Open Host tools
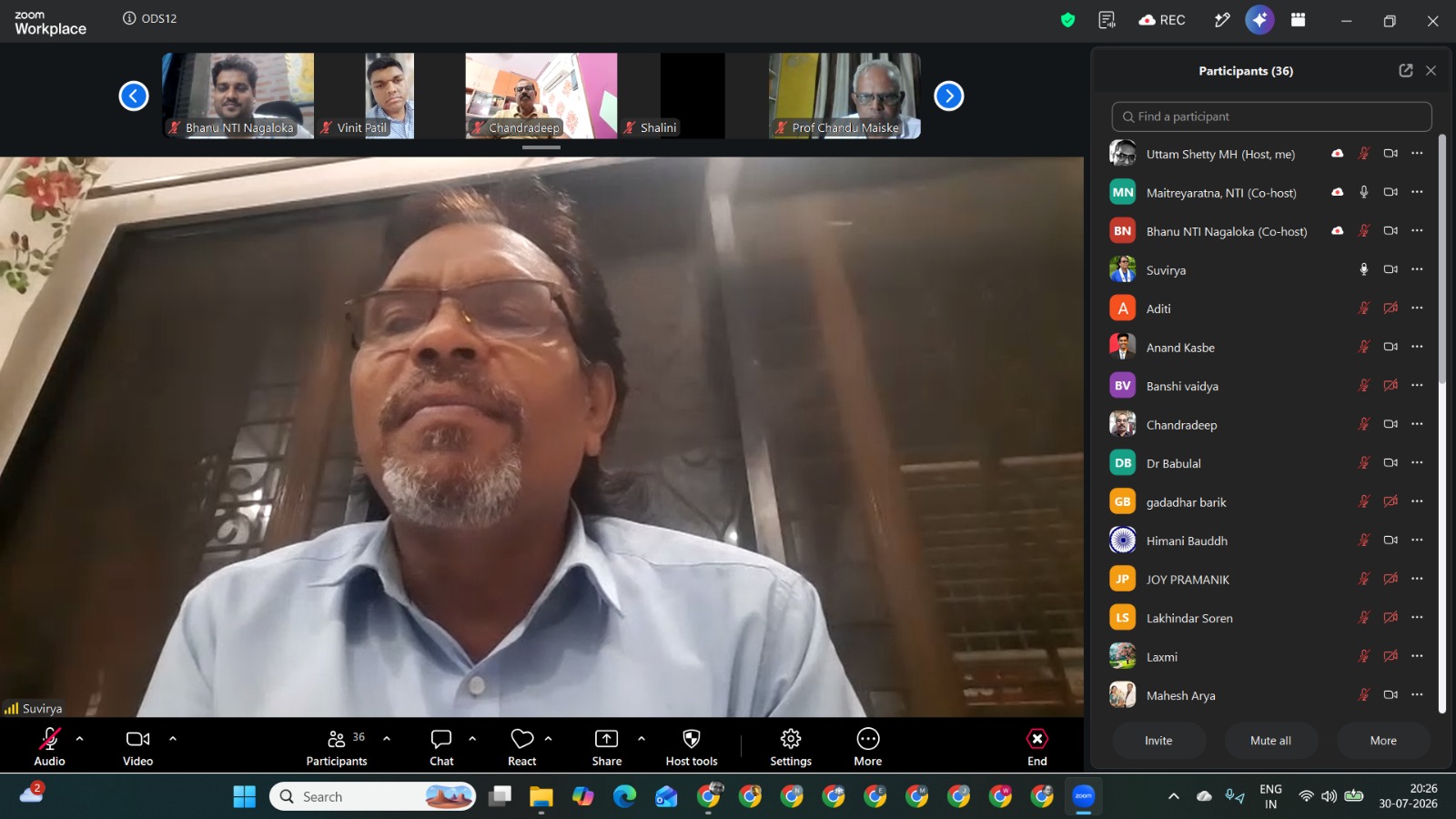Image resolution: width=1456 pixels, height=819 pixels. click(692, 746)
